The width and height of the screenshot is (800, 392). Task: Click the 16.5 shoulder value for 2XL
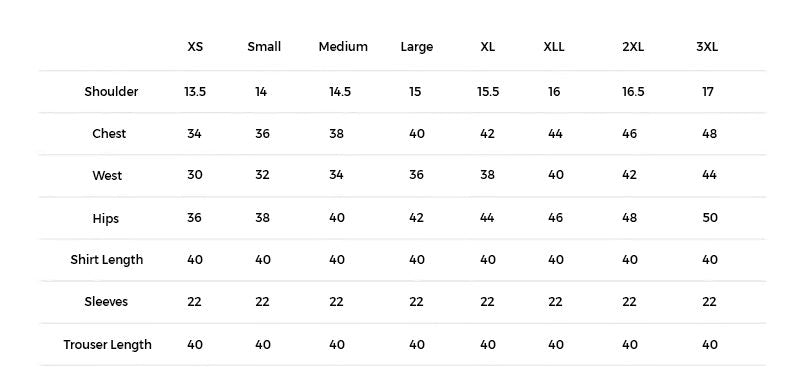(633, 91)
